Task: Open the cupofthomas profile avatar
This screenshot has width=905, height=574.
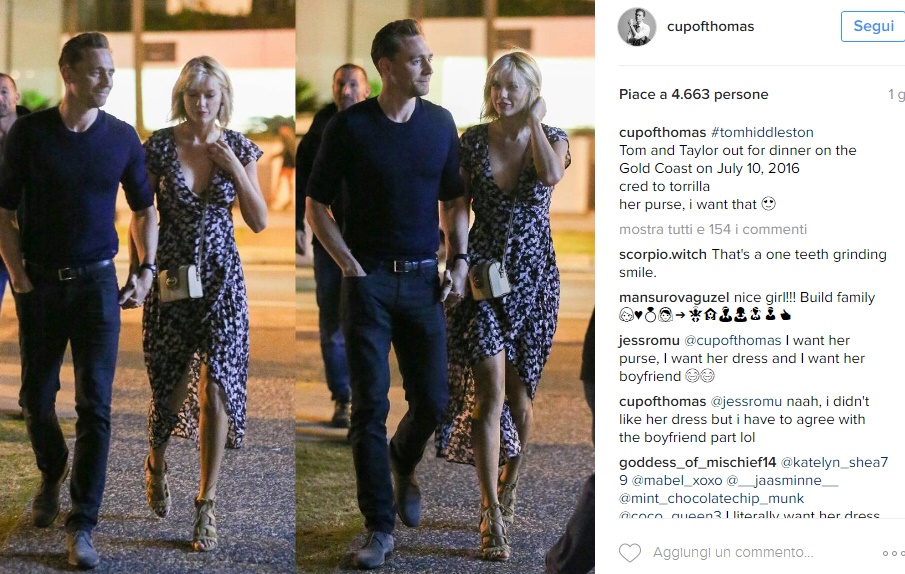Action: point(637,27)
